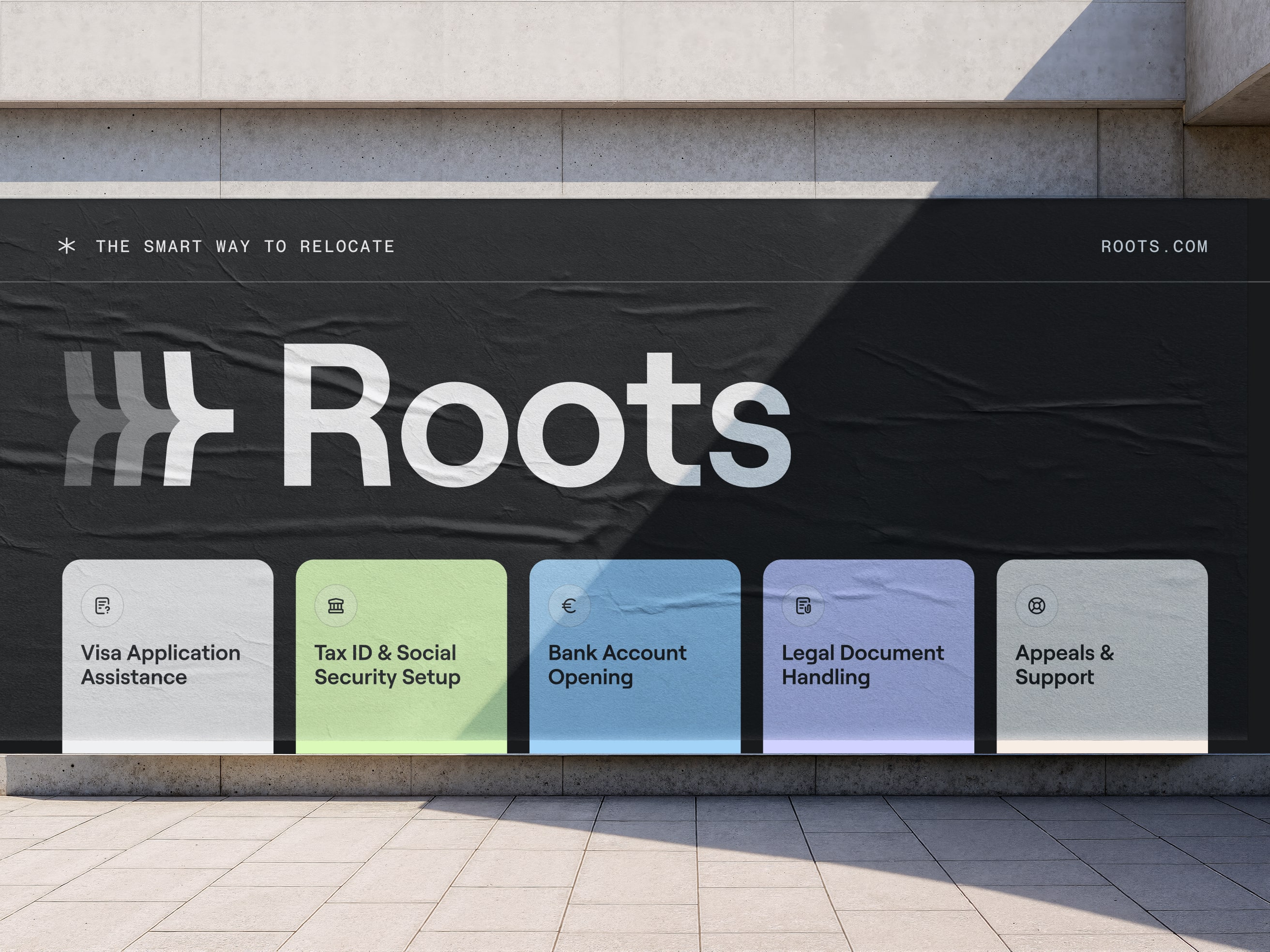The image size is (1270, 952).
Task: Click the Legal Document file icon
Action: click(803, 606)
